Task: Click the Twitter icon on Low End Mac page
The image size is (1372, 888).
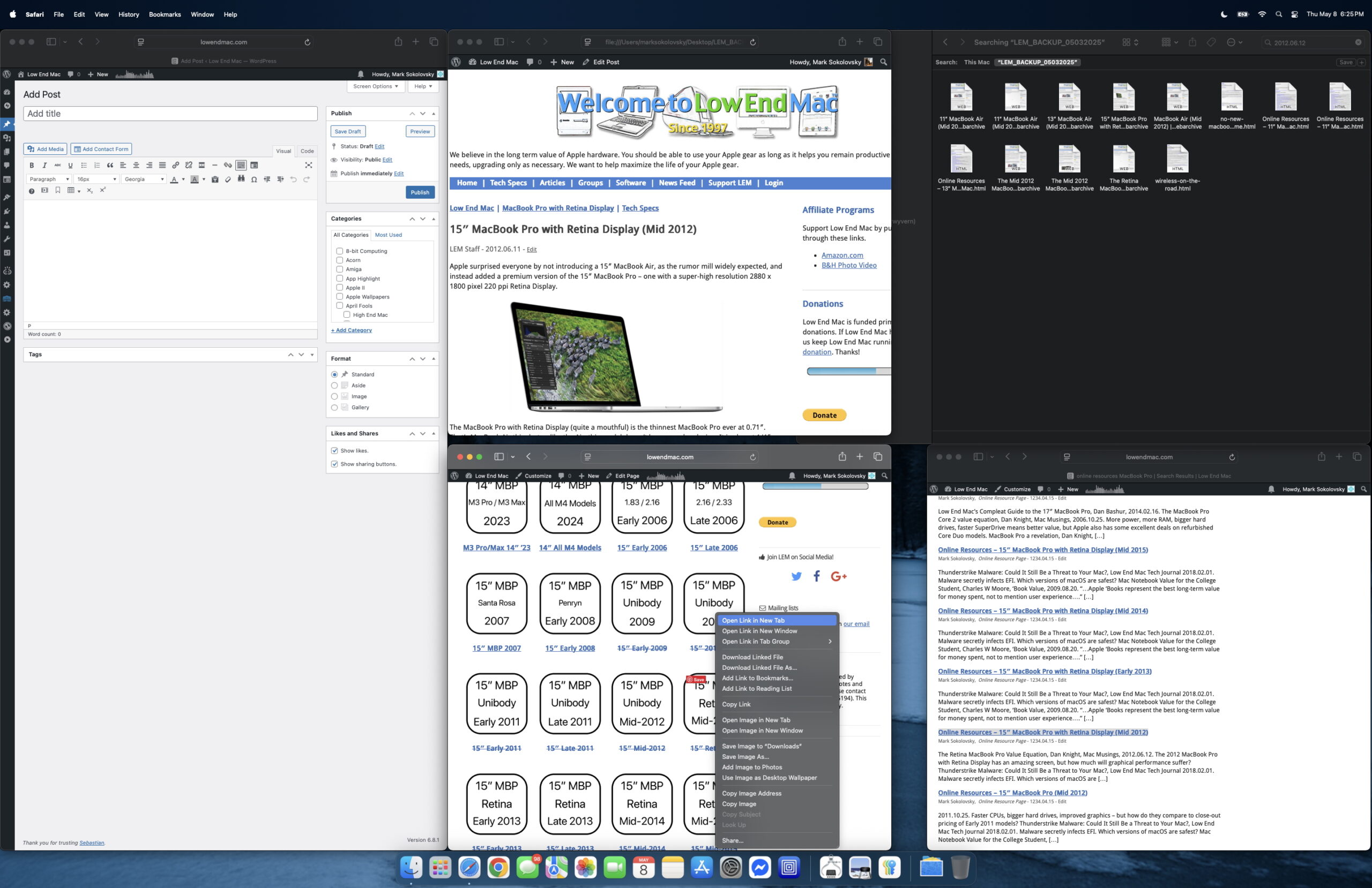Action: (x=796, y=576)
